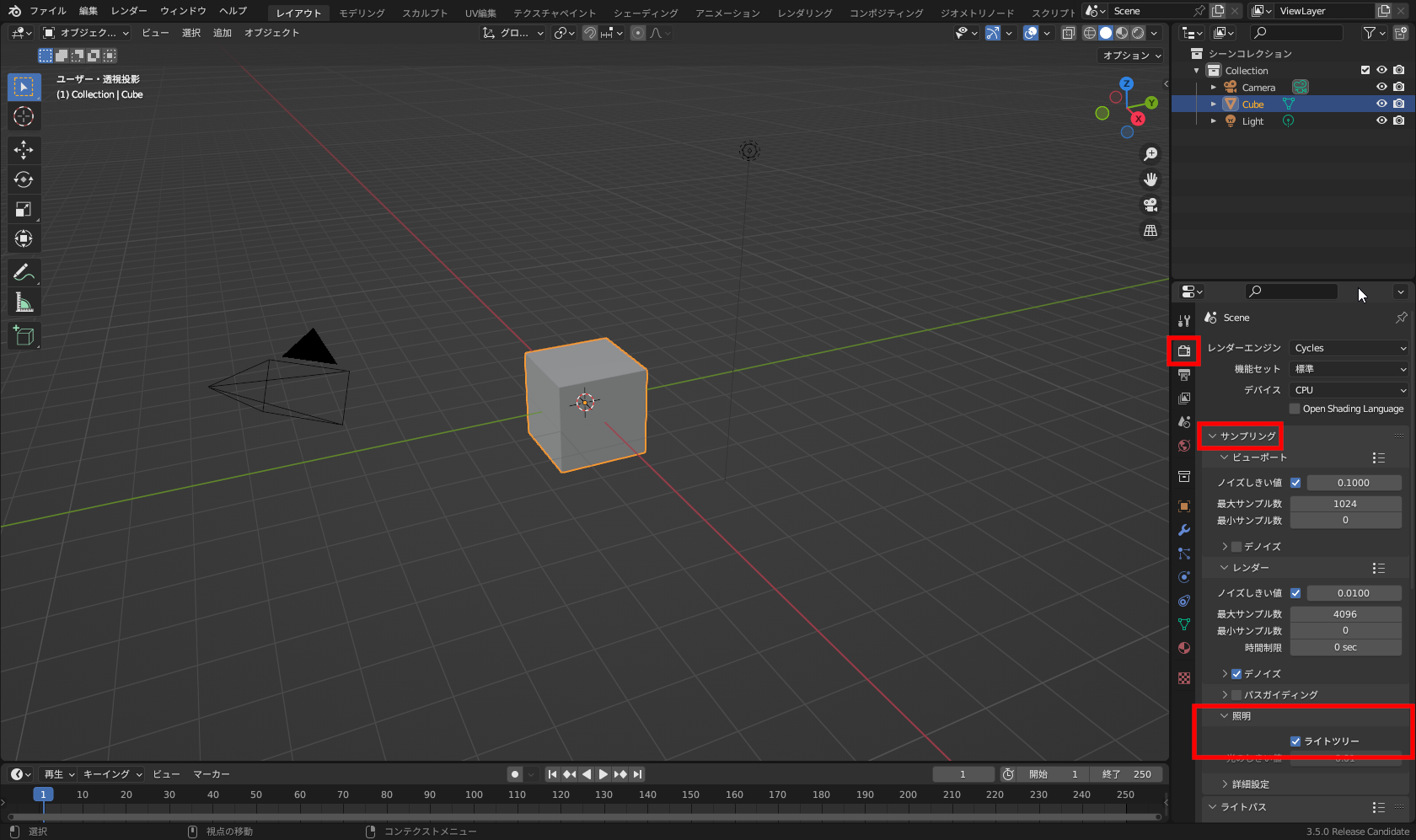The image size is (1416, 840).
Task: Activate the combined Transform tool
Action: point(24,238)
